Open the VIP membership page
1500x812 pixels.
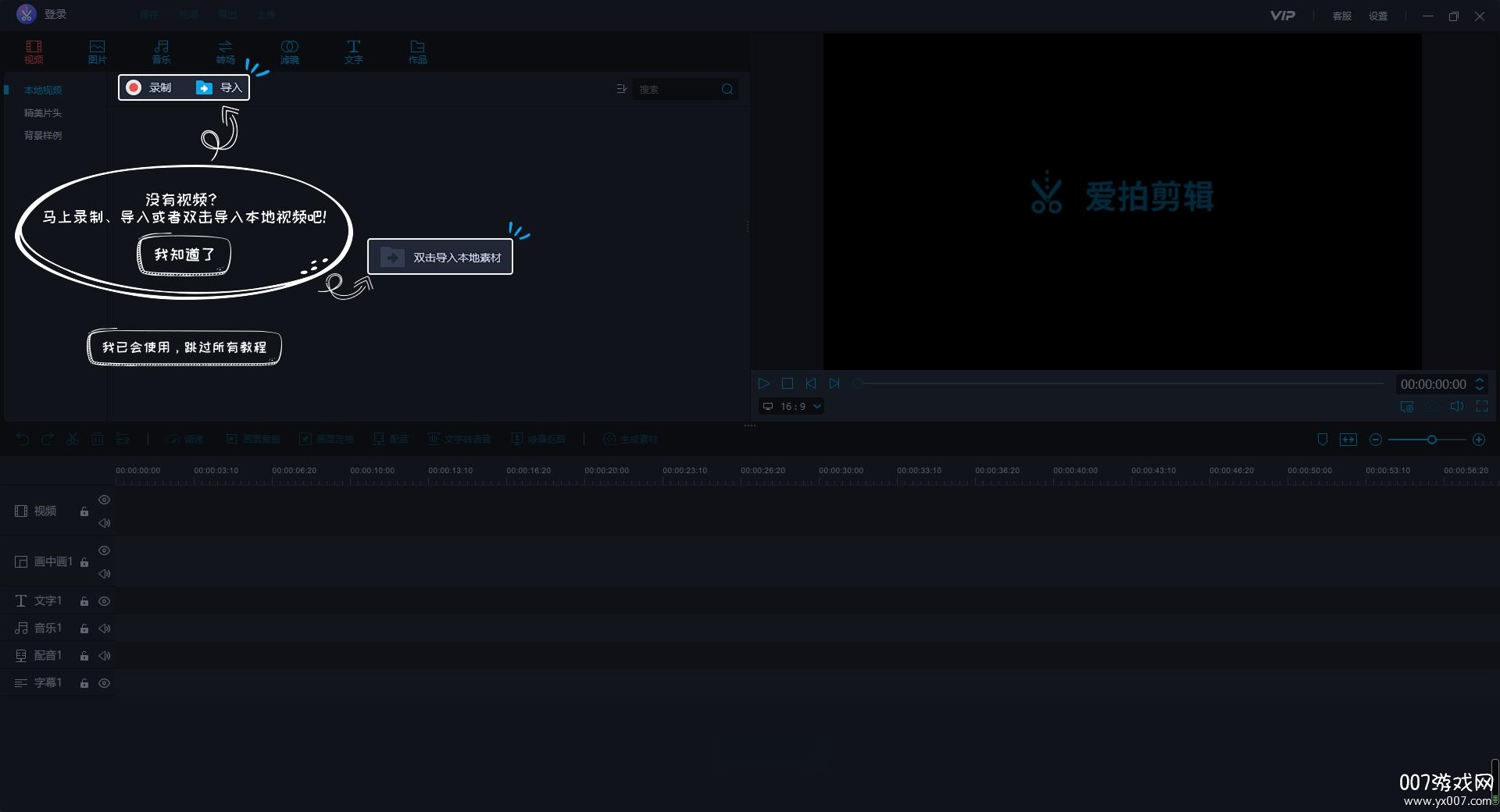click(1282, 16)
